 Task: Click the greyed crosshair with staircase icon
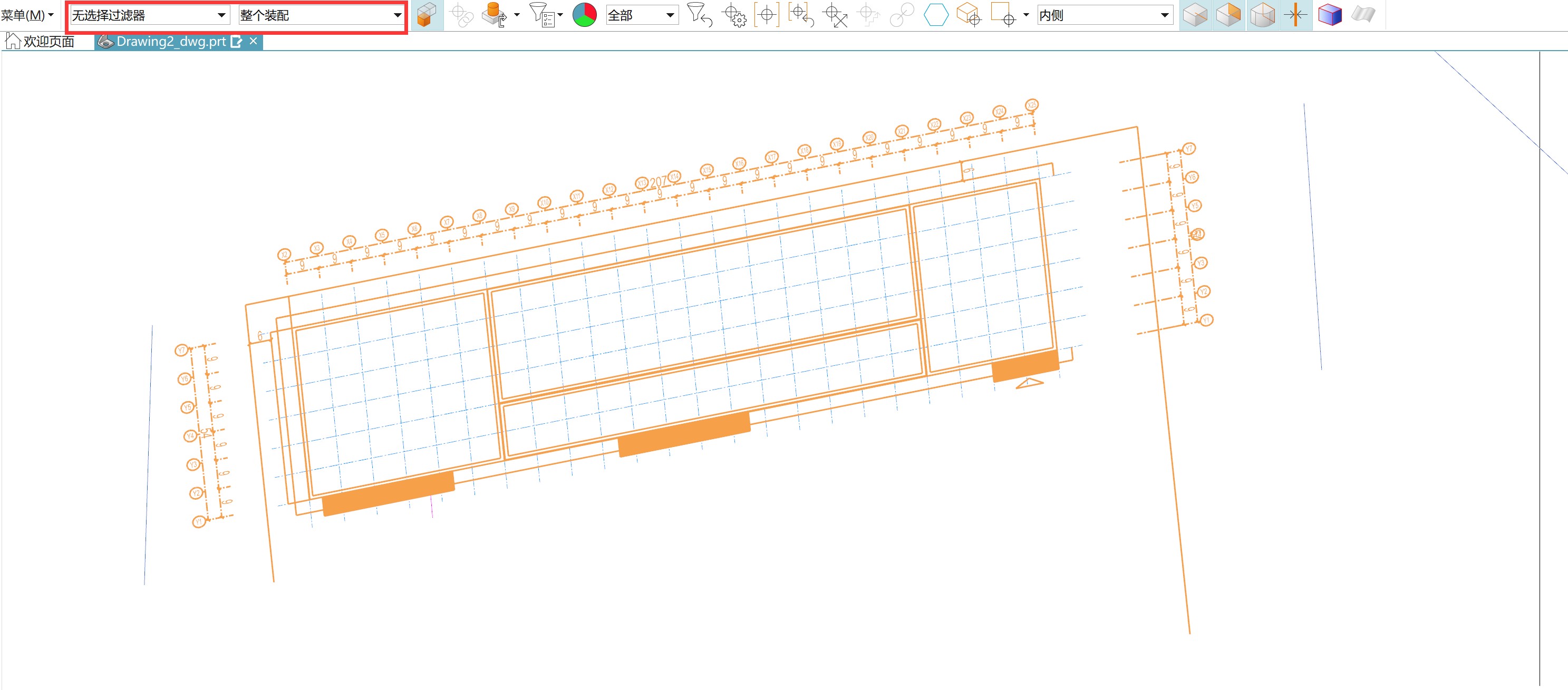coord(868,15)
